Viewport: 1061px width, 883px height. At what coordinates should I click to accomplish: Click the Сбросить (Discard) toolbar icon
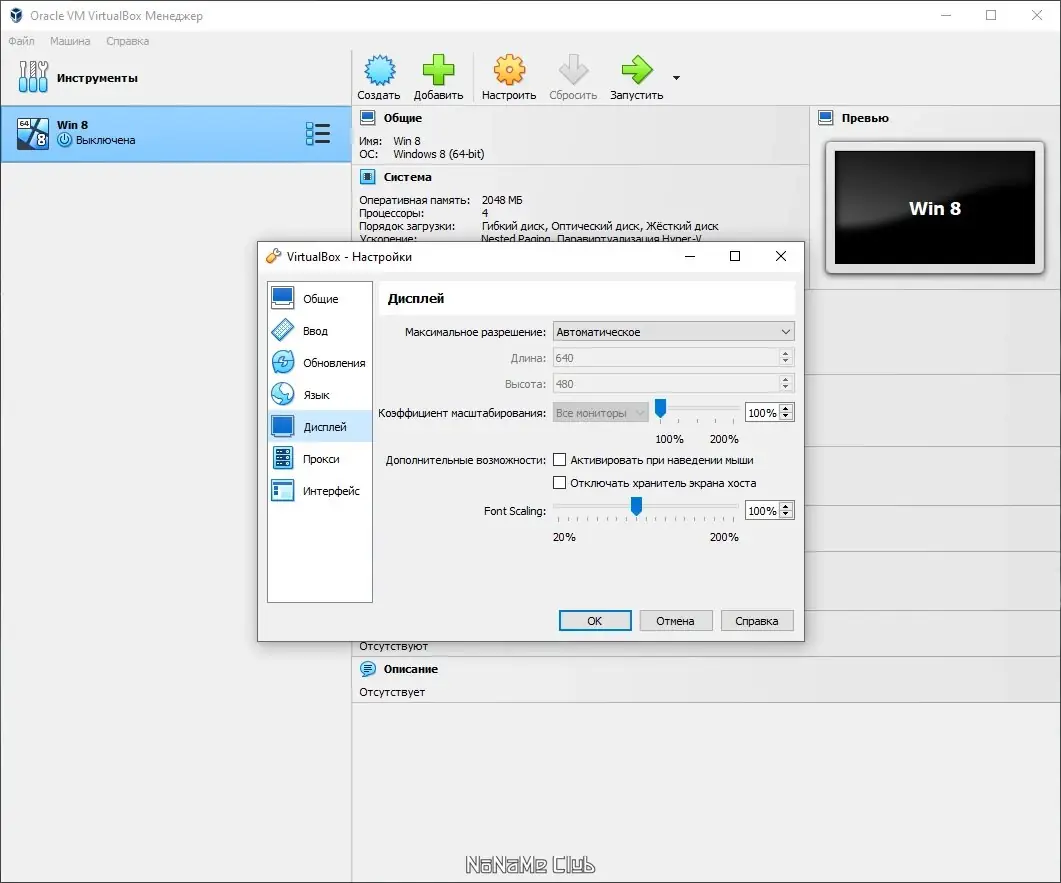tap(573, 70)
